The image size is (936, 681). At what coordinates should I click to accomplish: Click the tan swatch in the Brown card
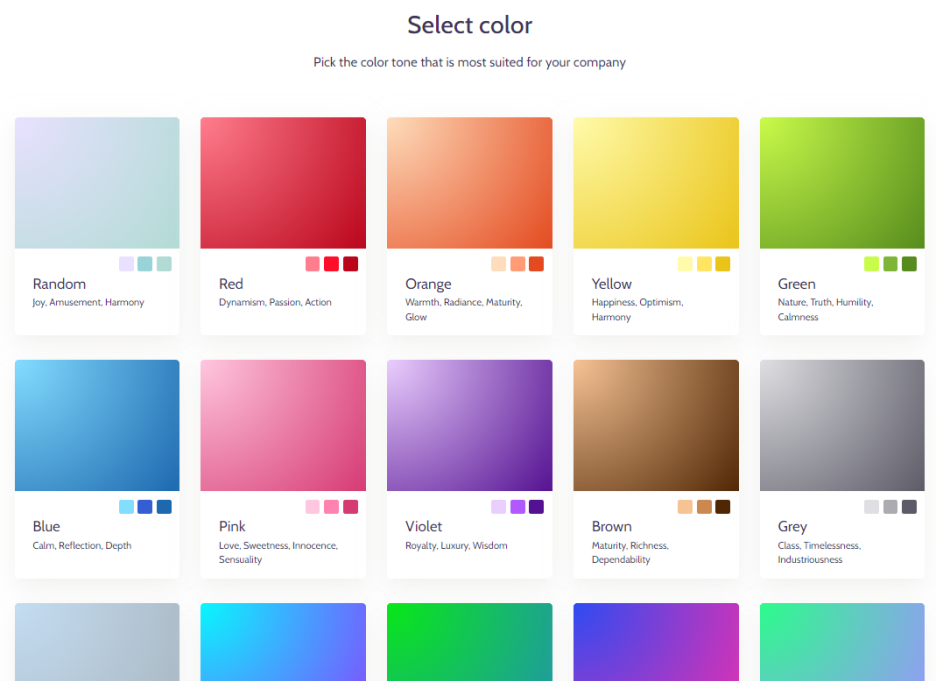tap(685, 507)
